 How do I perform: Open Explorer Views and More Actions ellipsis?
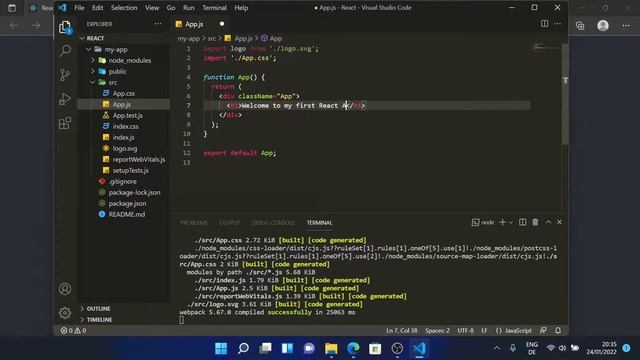(158, 24)
